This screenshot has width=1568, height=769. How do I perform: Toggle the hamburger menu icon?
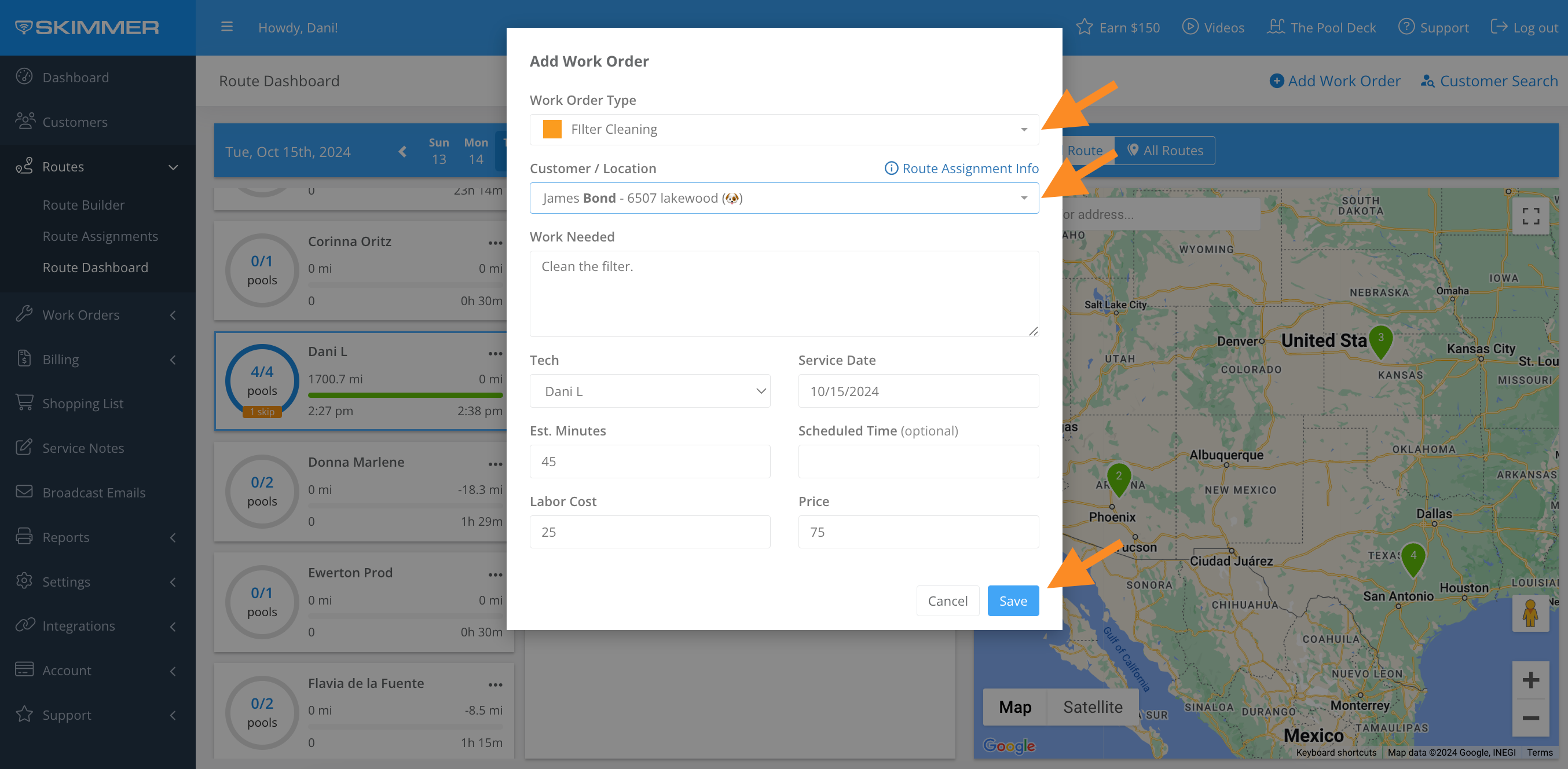227,27
